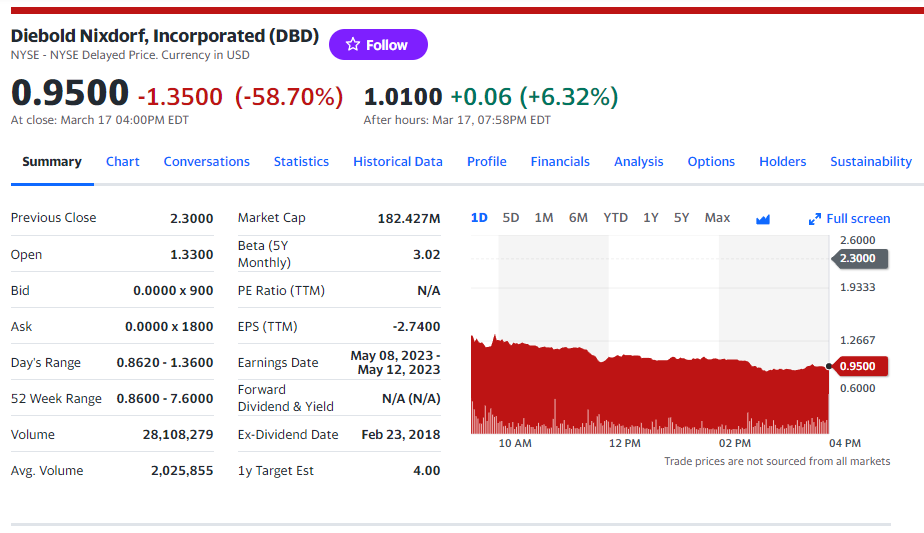Click the Open value 1.3300
Image resolution: width=924 pixels, height=533 pixels.
coord(192,255)
